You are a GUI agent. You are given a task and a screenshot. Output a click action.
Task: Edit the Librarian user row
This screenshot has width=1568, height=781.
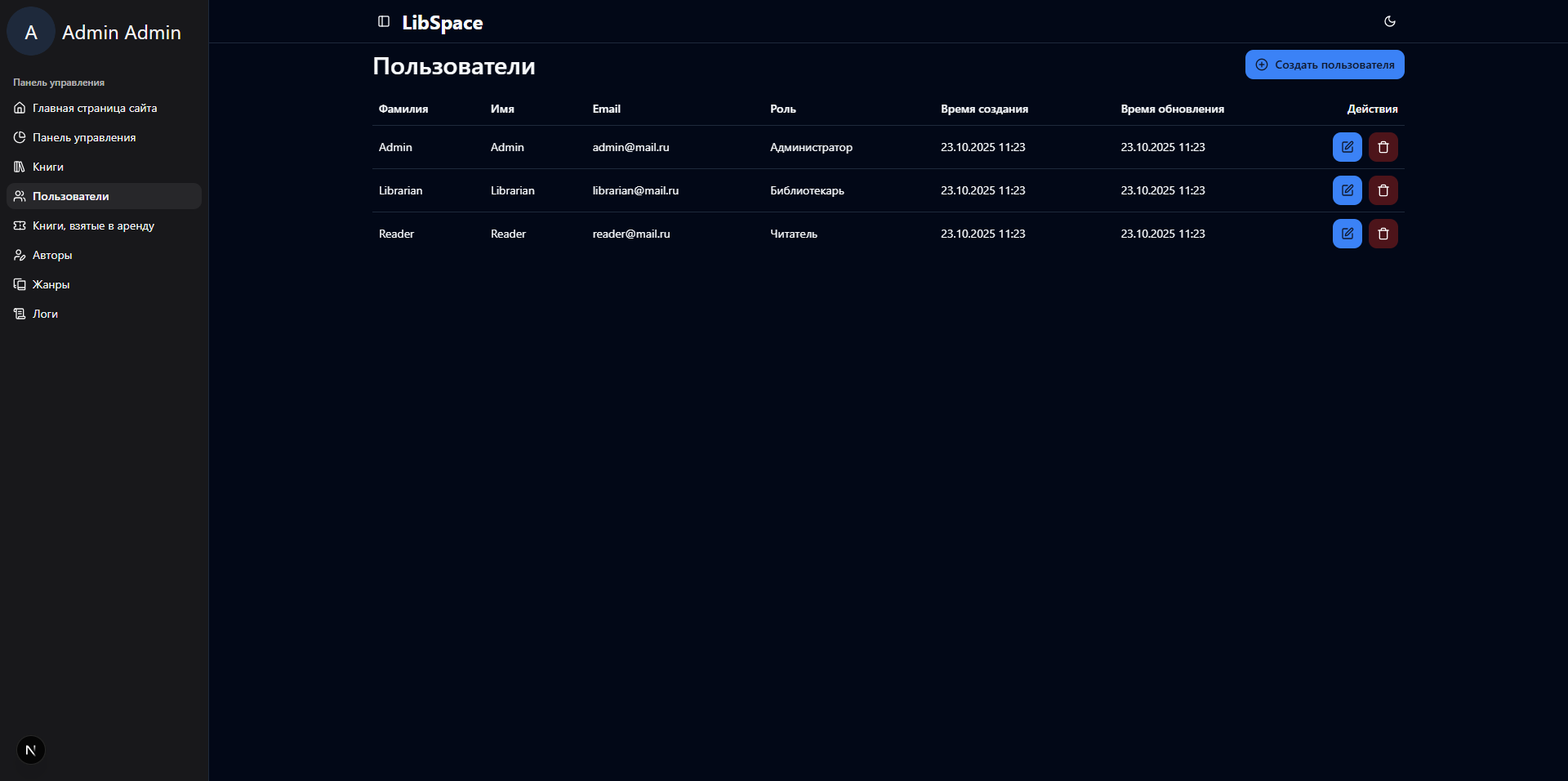(1347, 190)
